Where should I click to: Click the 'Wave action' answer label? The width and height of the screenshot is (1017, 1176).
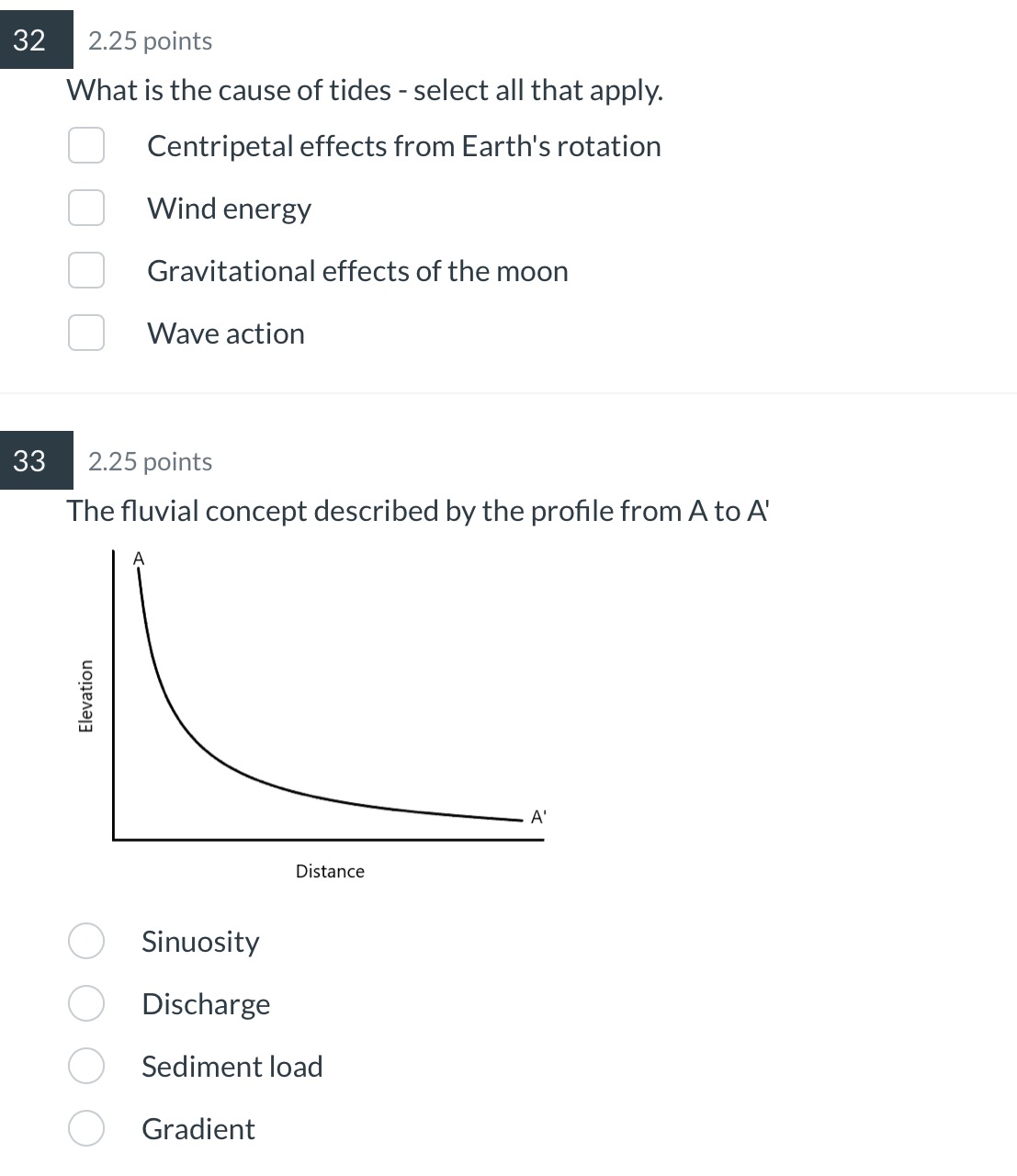pos(226,334)
